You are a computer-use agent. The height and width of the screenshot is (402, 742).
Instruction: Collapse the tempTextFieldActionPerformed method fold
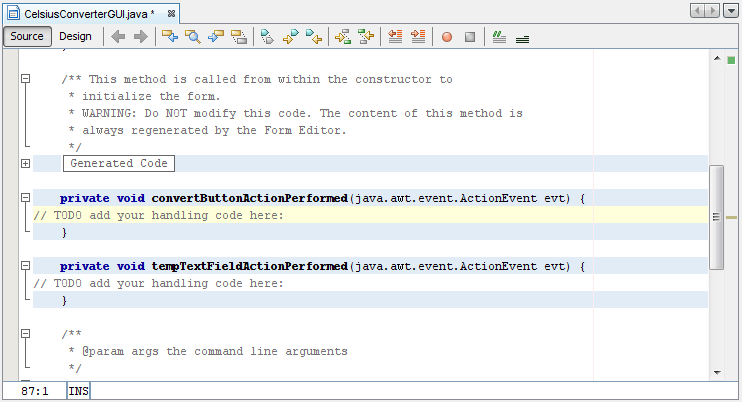pos(25,267)
